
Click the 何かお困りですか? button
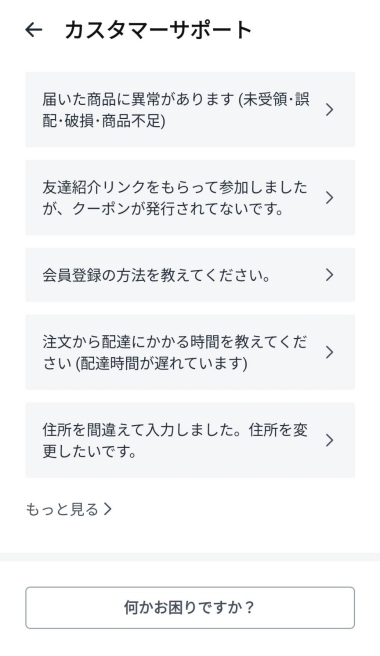point(190,607)
